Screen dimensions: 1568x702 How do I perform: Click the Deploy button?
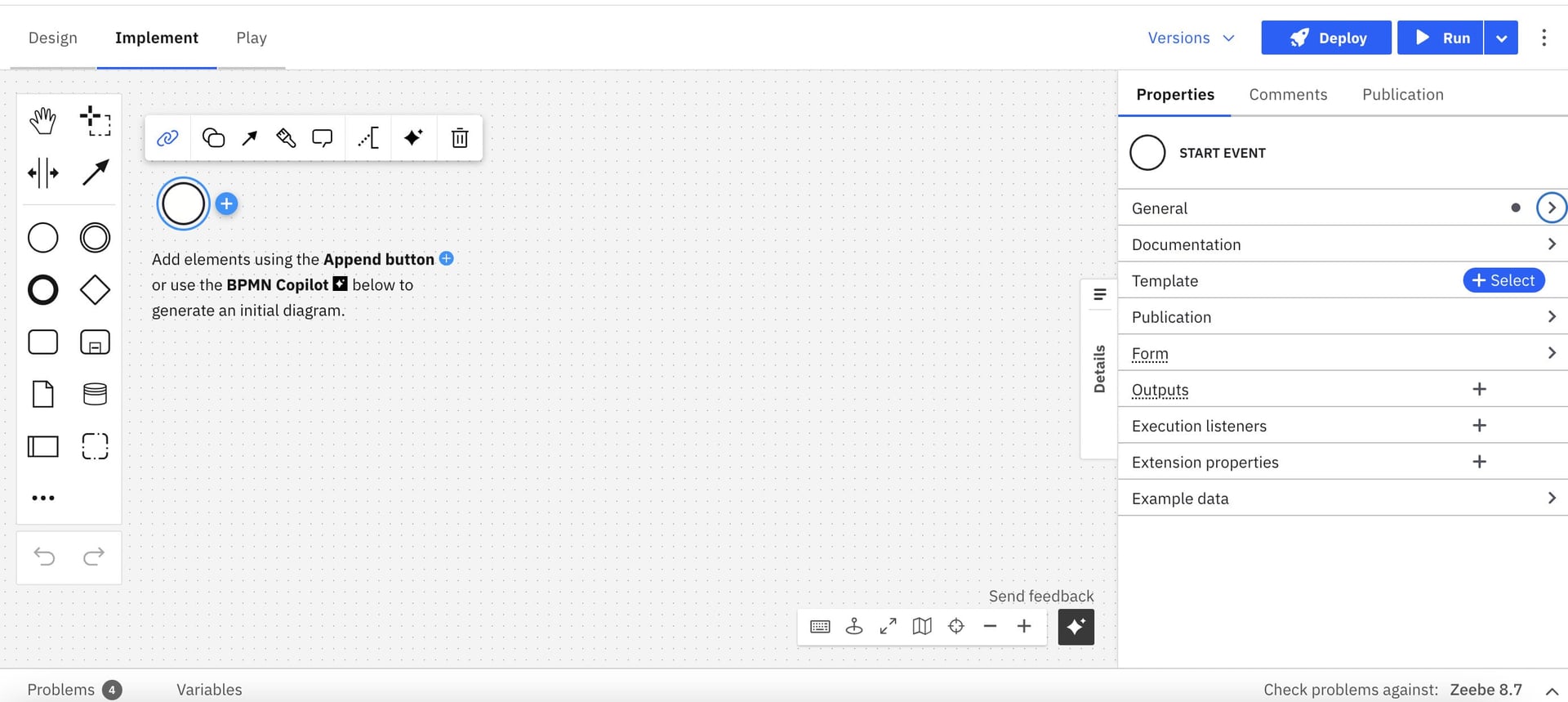pyautogui.click(x=1325, y=38)
